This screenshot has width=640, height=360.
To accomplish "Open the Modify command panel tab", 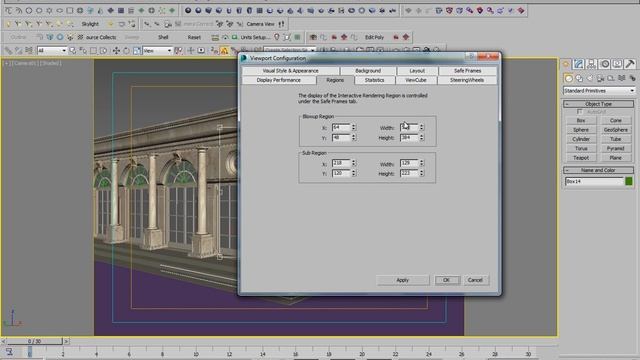I will pos(578,64).
